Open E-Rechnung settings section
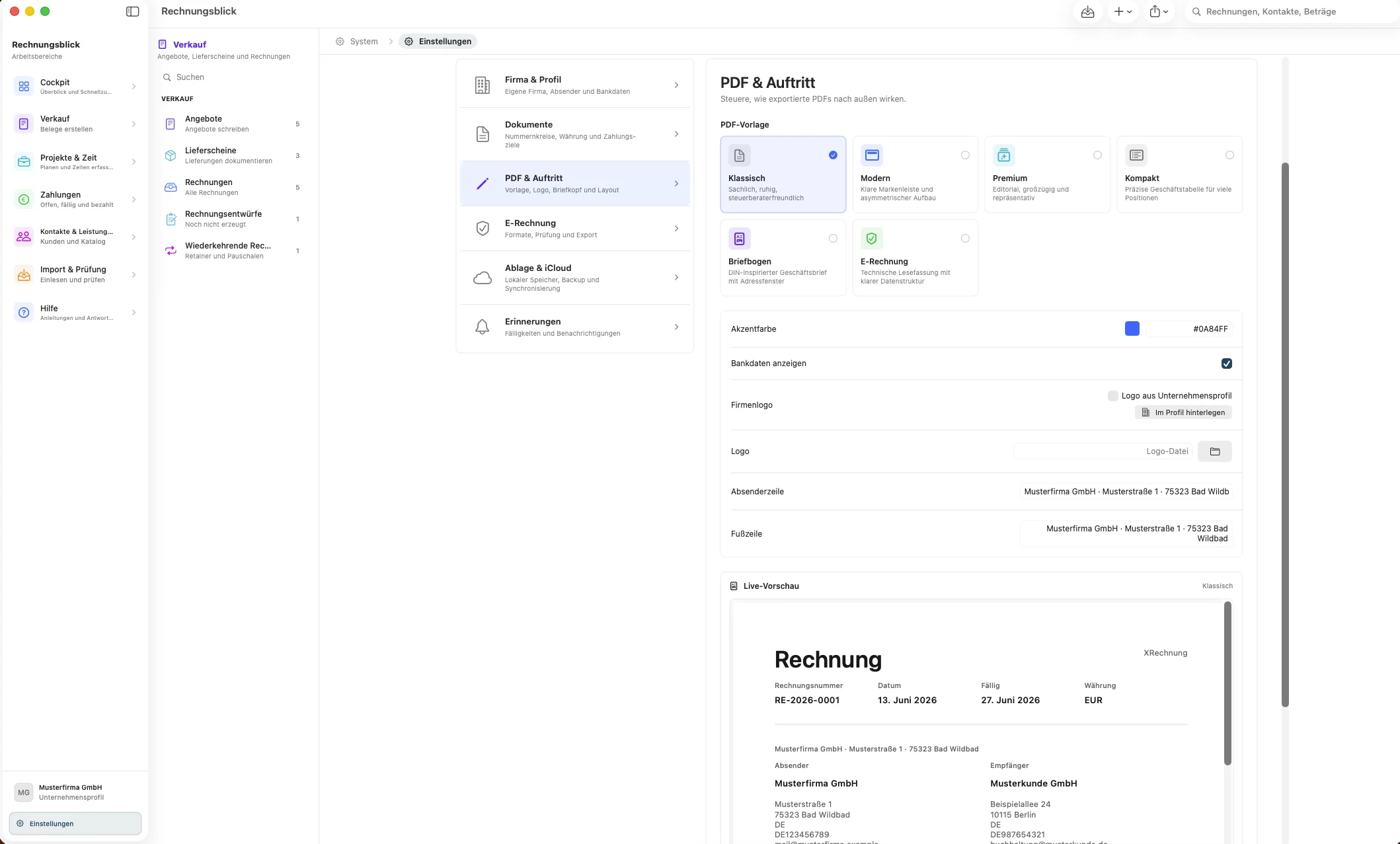The image size is (1400, 844). pyautogui.click(x=575, y=228)
